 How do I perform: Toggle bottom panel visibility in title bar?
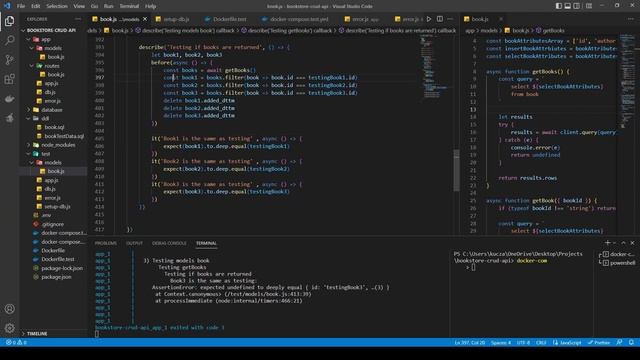568,6
